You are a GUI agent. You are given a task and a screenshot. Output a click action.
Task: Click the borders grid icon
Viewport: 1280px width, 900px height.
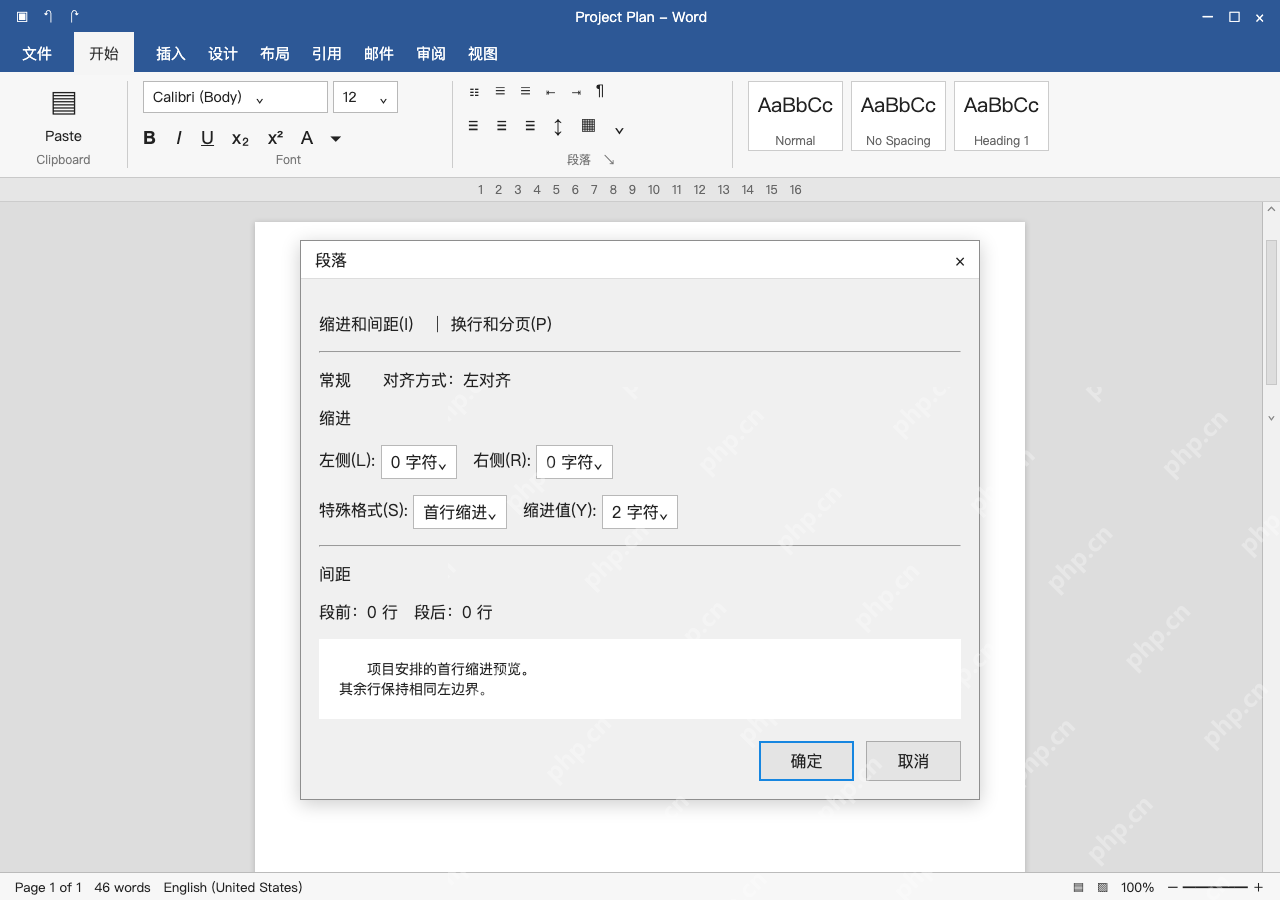[x=588, y=126]
